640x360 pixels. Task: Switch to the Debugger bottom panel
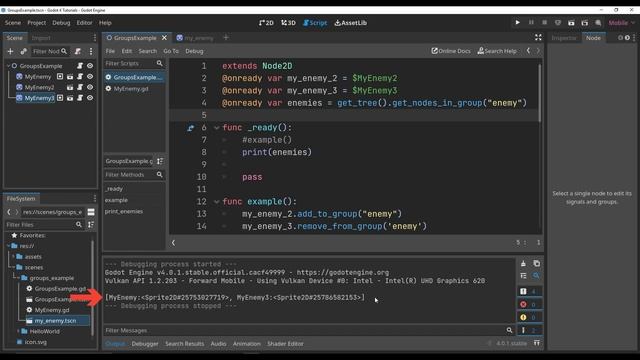(x=145, y=344)
